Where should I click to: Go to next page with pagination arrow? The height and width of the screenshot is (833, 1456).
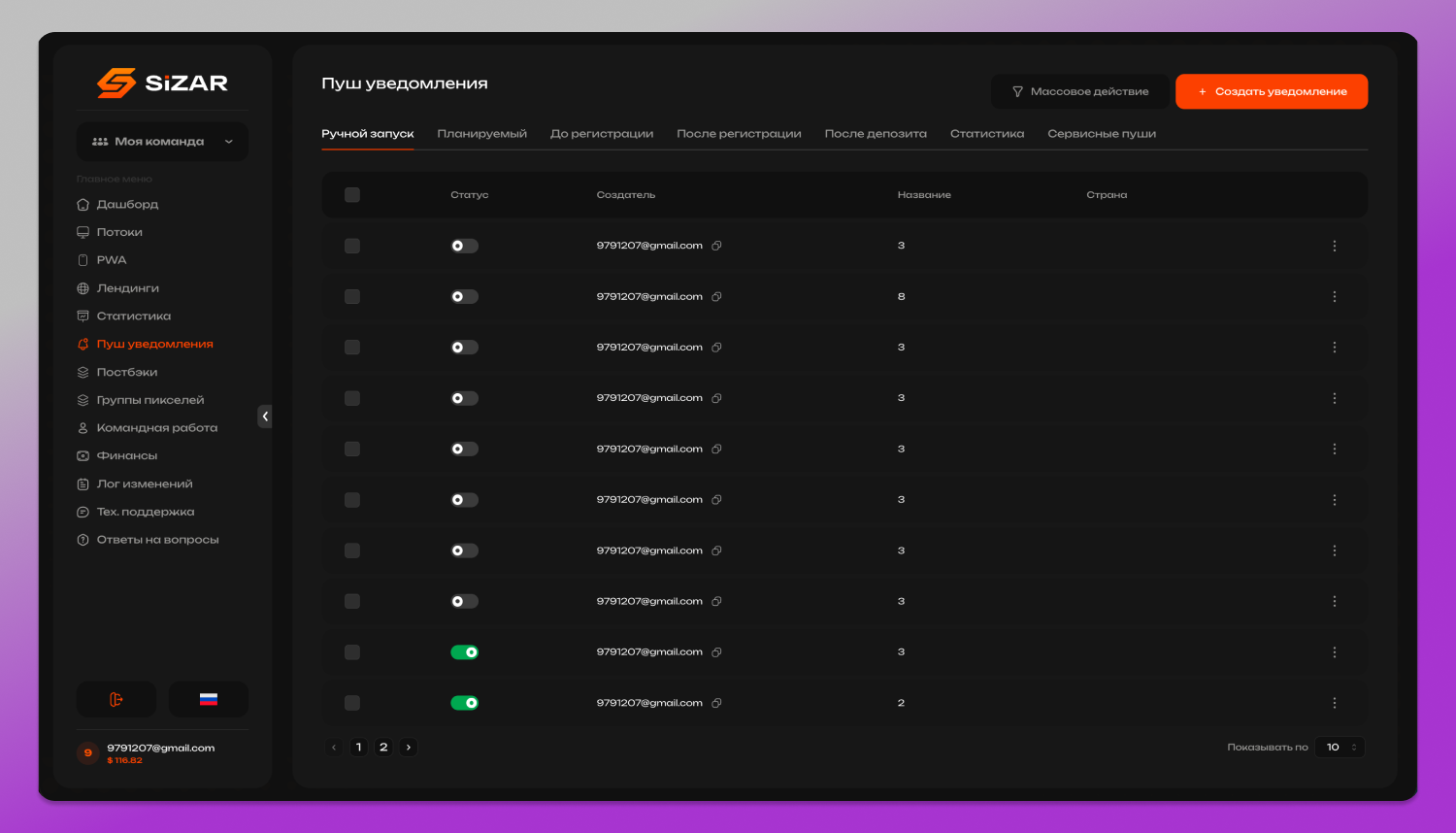coord(409,748)
